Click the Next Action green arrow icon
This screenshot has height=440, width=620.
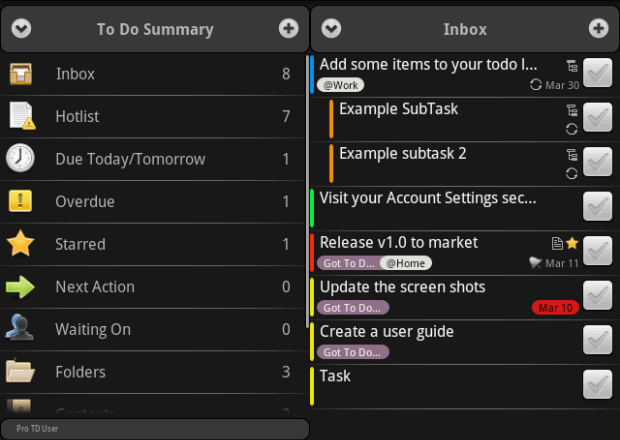coord(20,287)
